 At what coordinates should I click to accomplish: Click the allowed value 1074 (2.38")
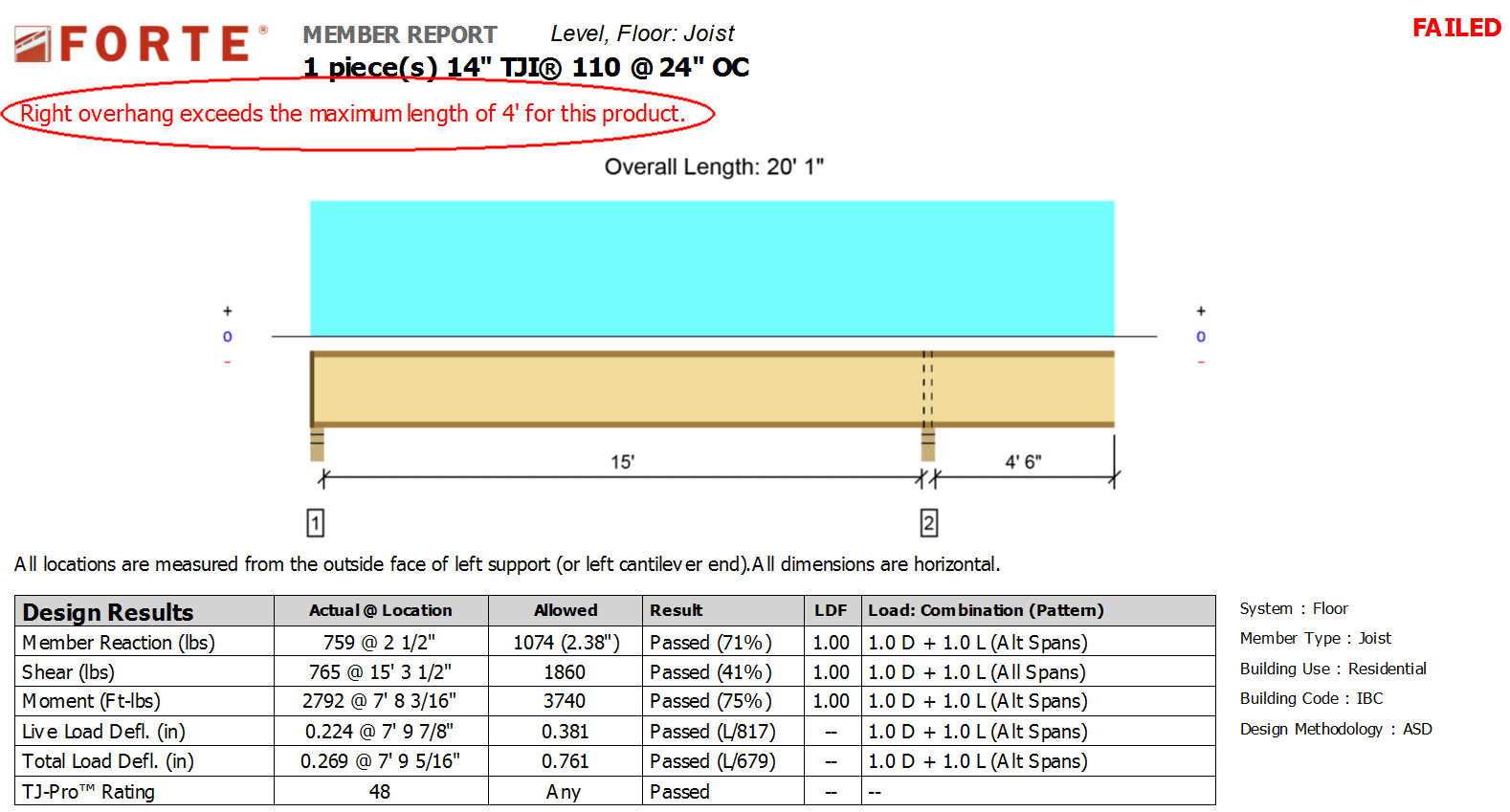tap(566, 643)
